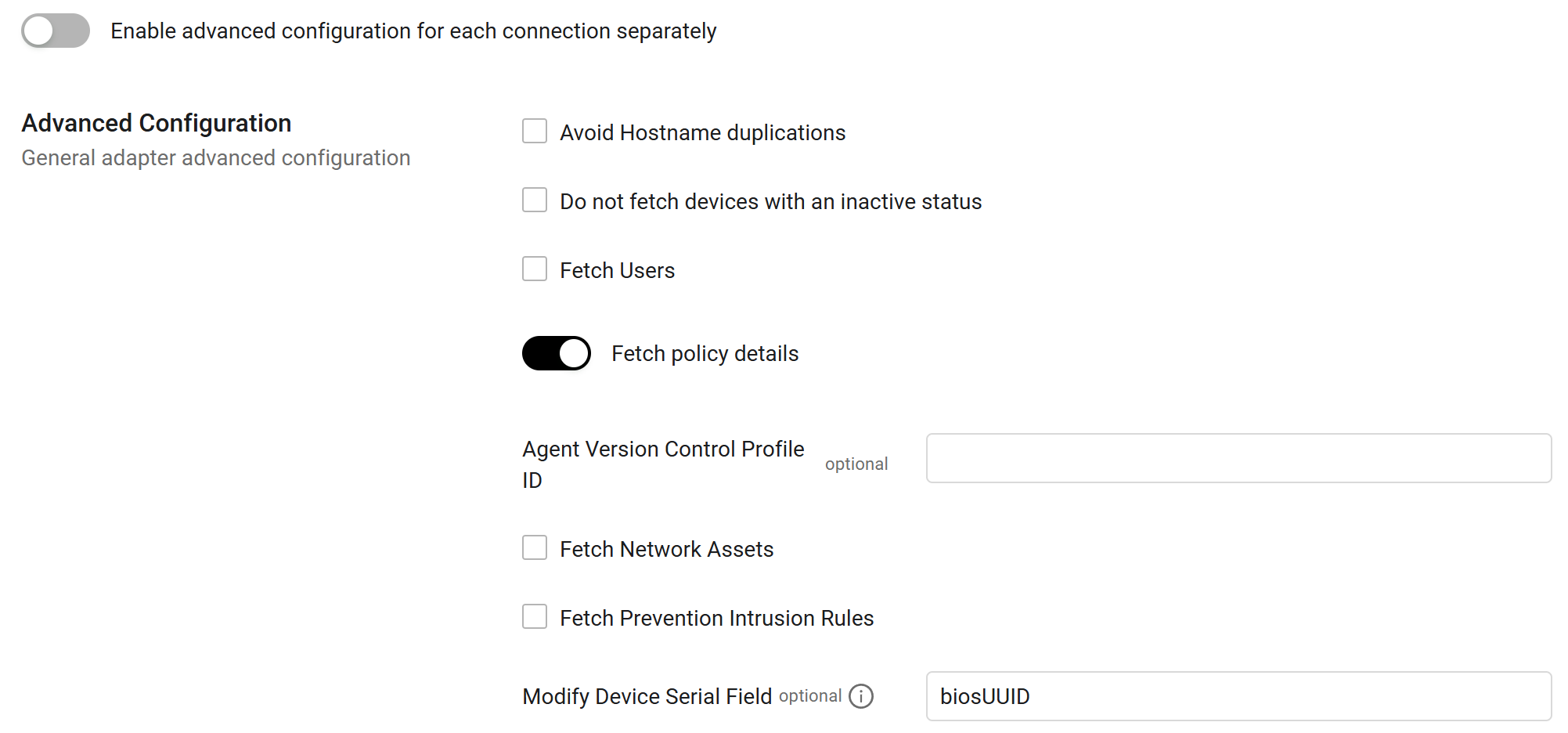Tick the Fetch Prevention Intrusion Rules checkbox
The width and height of the screenshot is (1568, 733).
[535, 616]
